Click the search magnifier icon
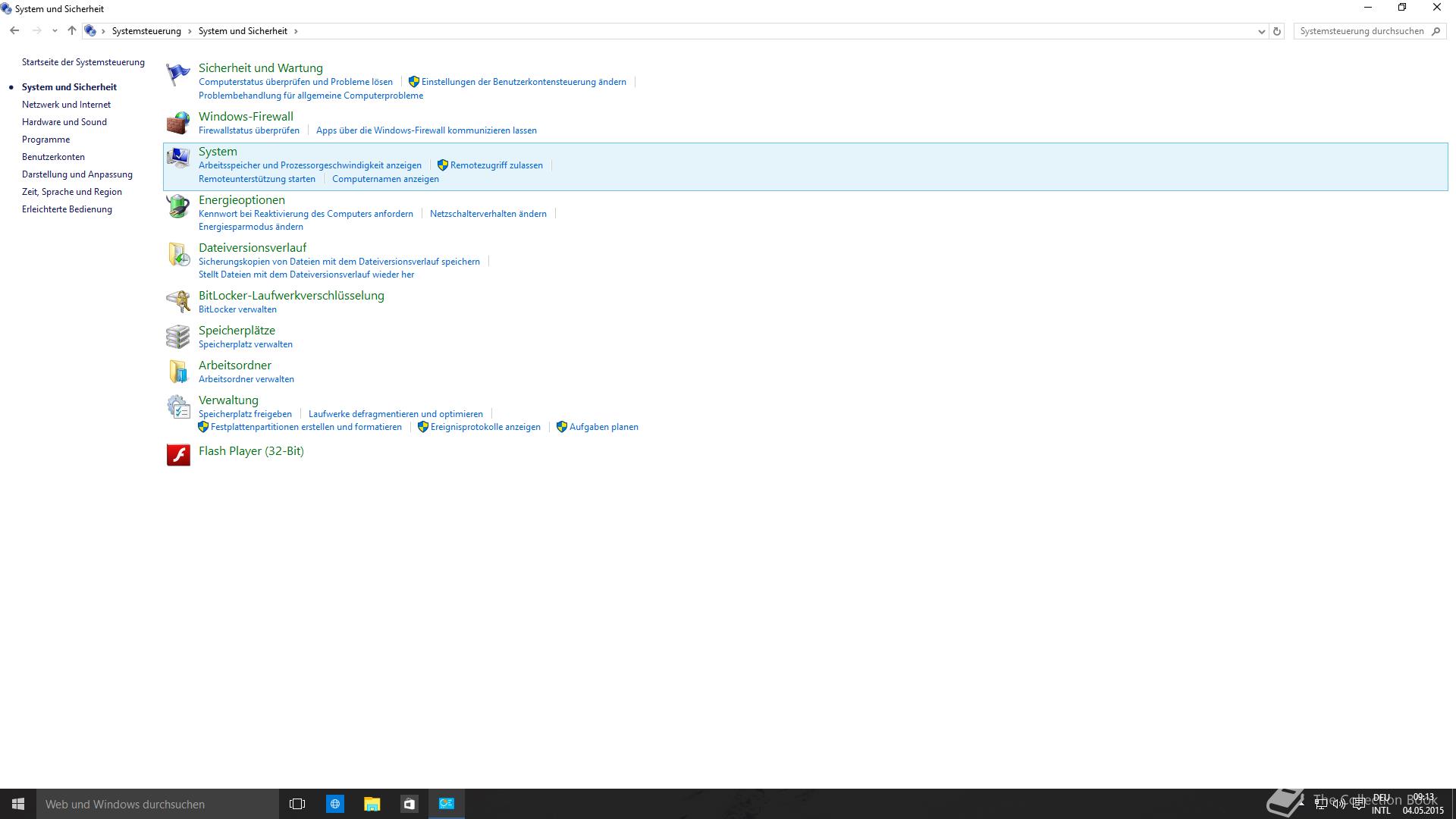 point(1436,31)
